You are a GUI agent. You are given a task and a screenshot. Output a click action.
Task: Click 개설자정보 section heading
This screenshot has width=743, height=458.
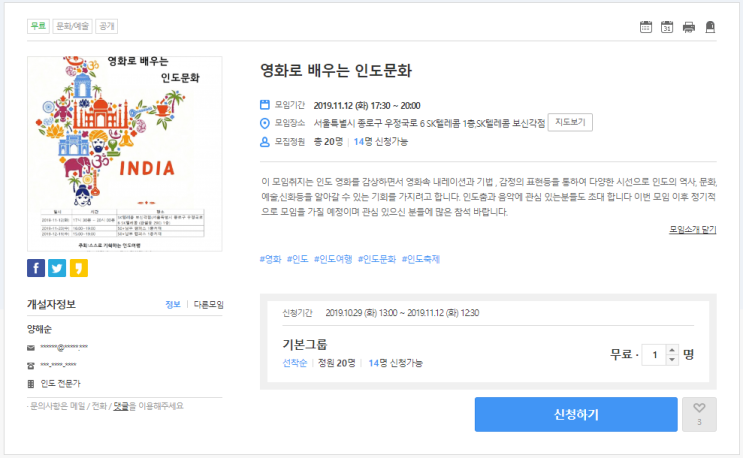(x=51, y=304)
